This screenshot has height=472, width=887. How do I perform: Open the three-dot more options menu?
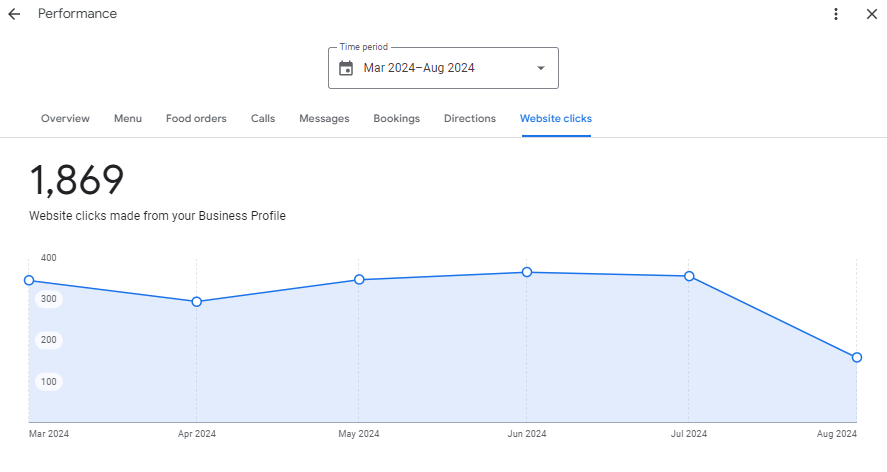pos(836,14)
